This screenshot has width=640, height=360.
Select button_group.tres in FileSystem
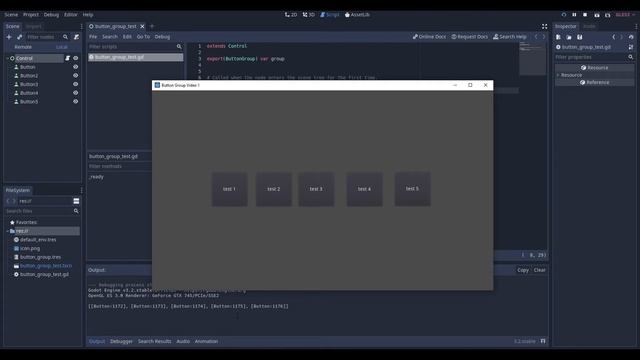[x=40, y=257]
